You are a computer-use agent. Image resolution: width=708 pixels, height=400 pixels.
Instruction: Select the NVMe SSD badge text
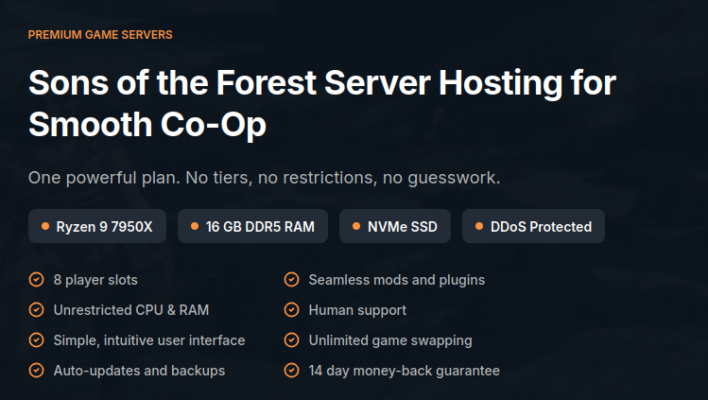click(402, 227)
